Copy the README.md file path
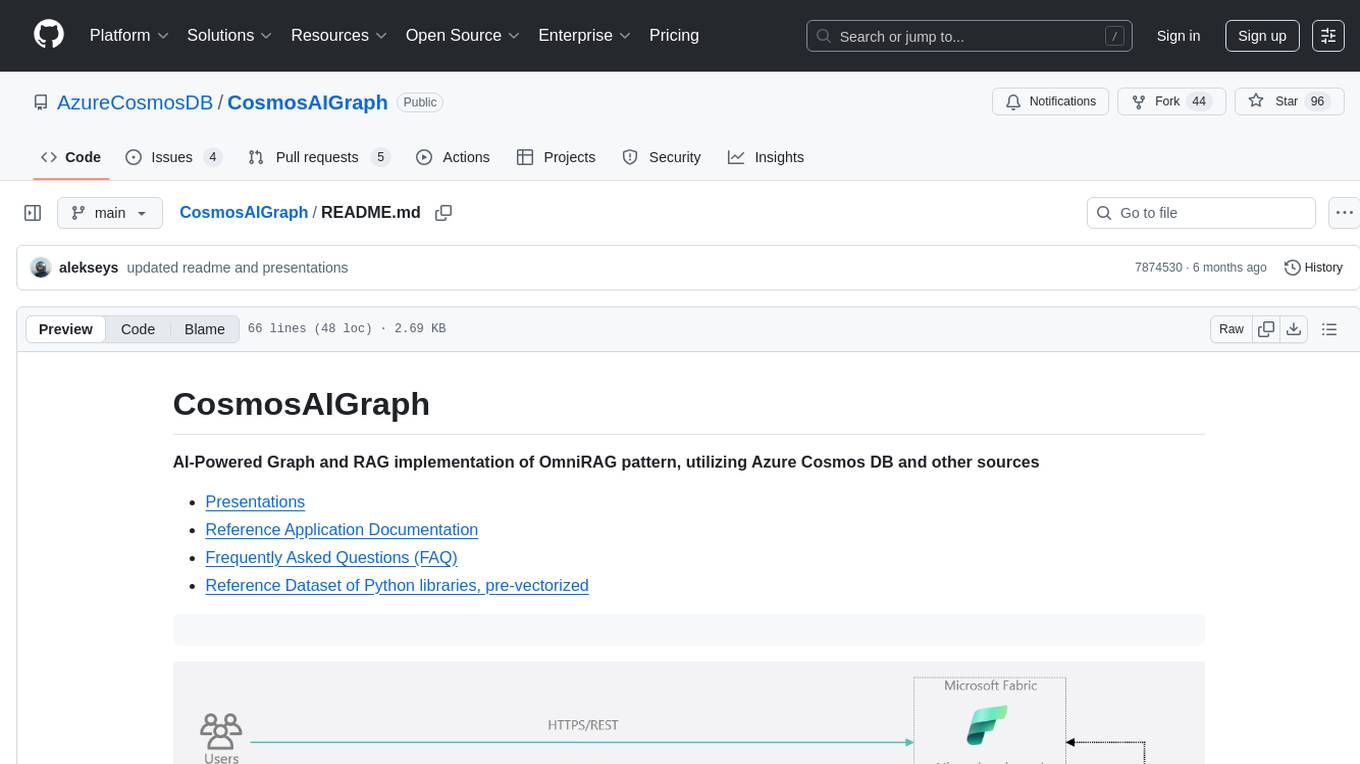Viewport: 1360px width, 764px height. point(444,213)
